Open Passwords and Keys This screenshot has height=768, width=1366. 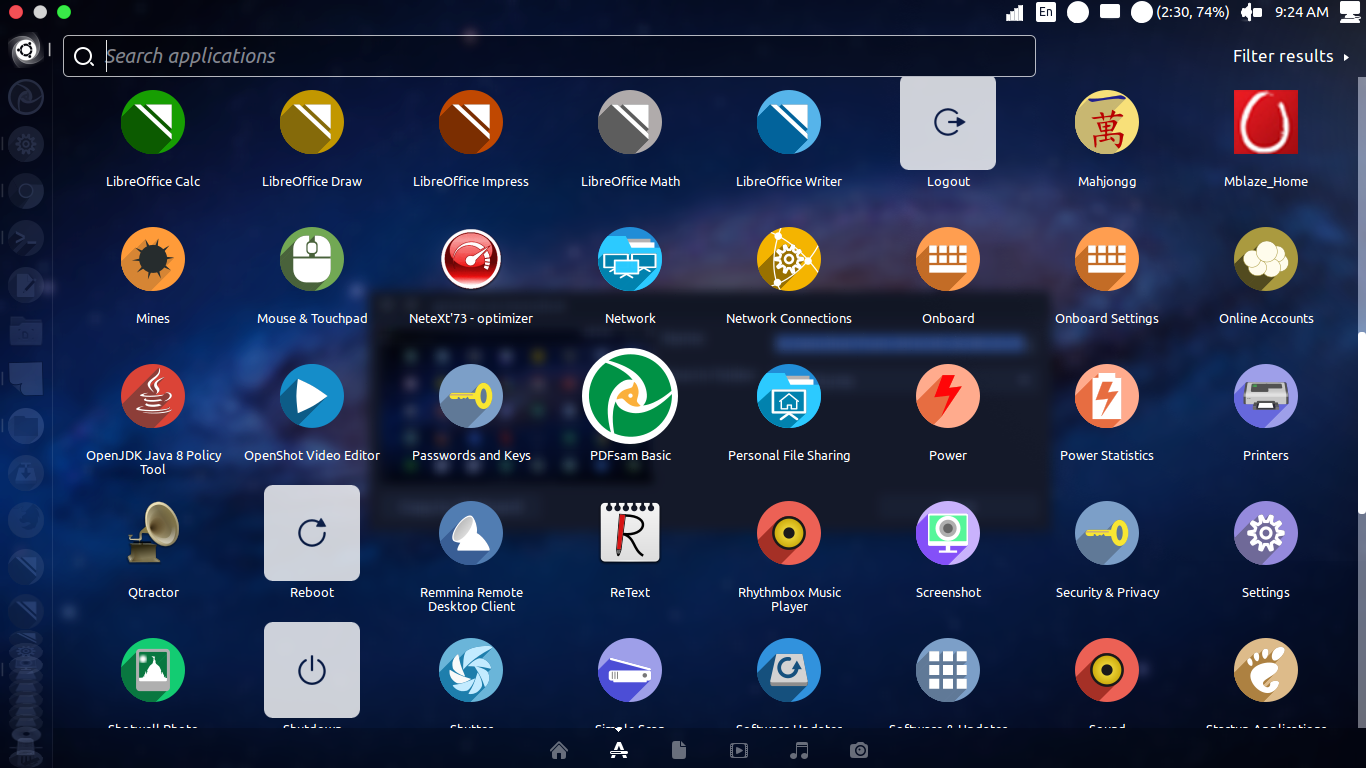(x=471, y=396)
